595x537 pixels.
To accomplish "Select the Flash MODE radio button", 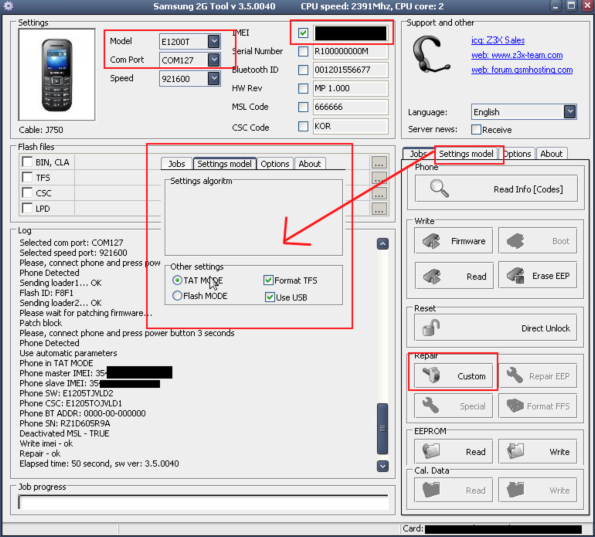I will tap(177, 296).
